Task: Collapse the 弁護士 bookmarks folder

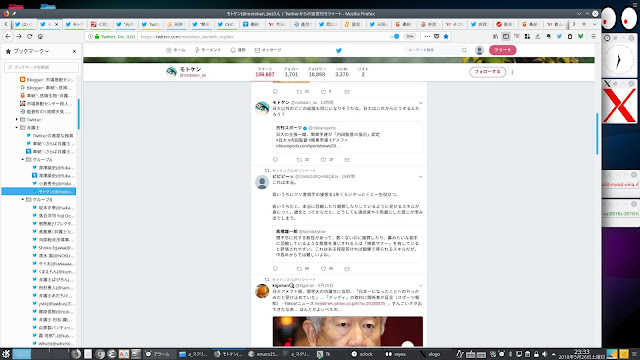Action: coord(17,128)
